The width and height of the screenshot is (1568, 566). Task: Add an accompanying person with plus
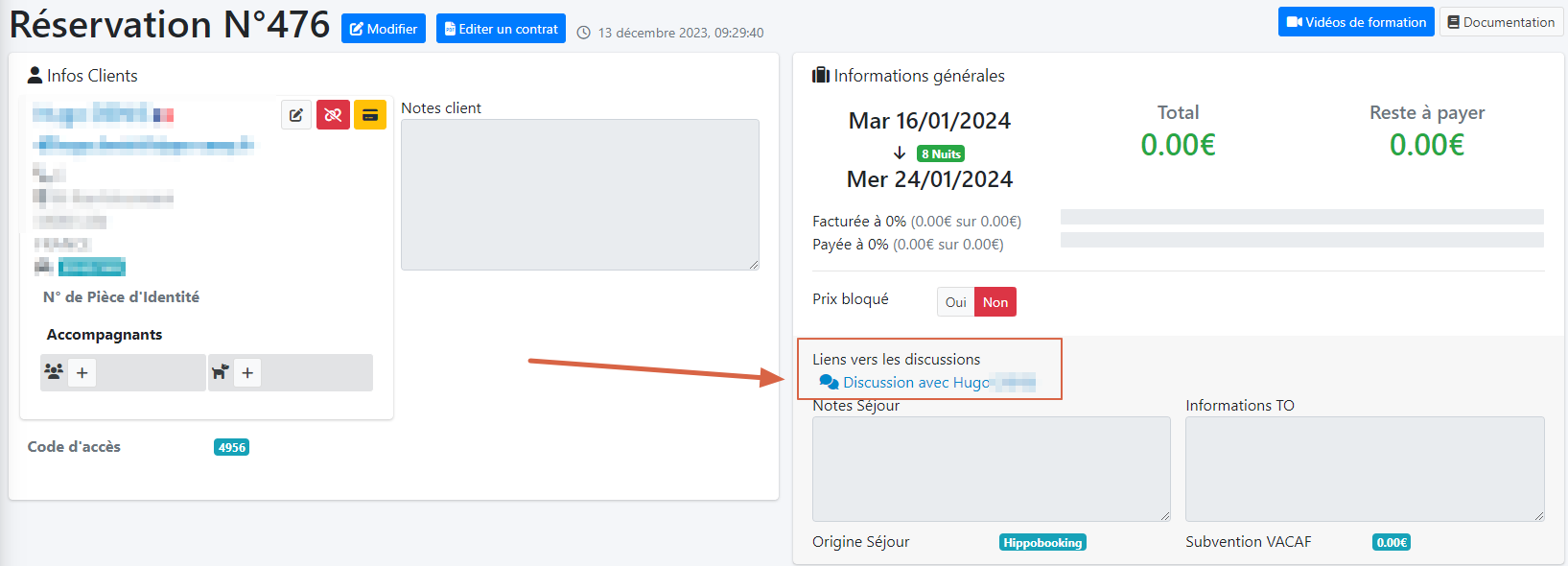click(82, 373)
